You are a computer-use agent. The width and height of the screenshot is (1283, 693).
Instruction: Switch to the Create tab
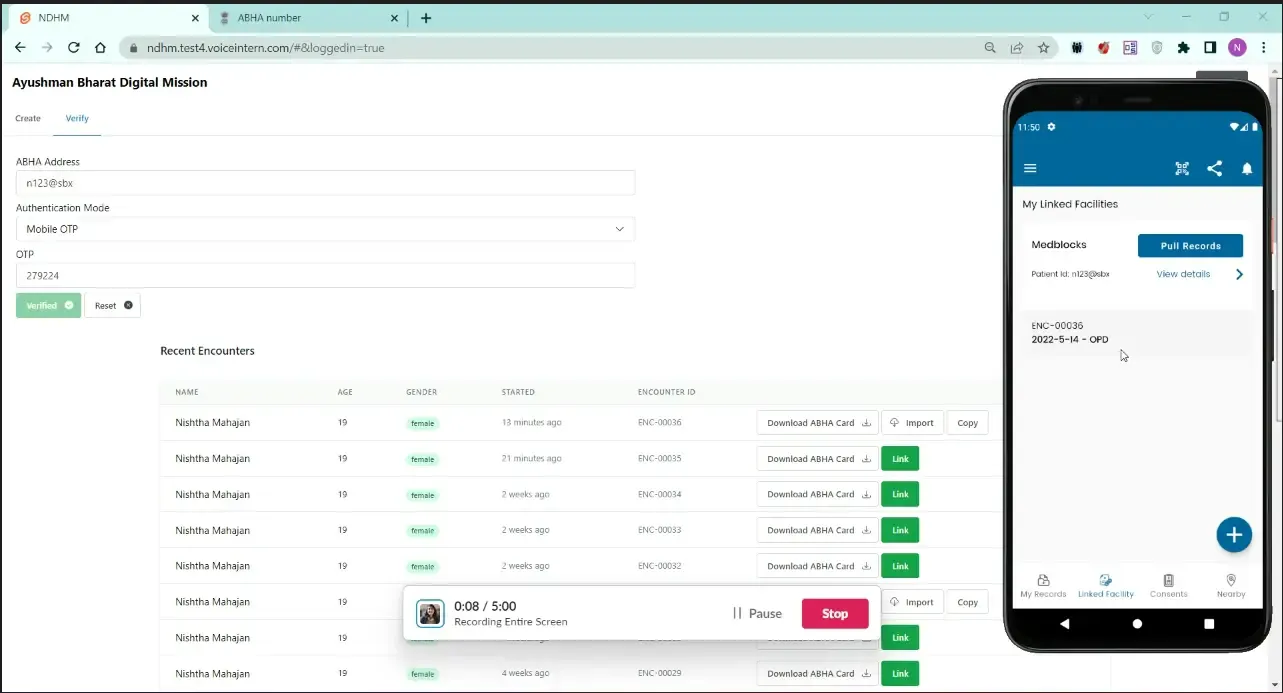pos(27,117)
